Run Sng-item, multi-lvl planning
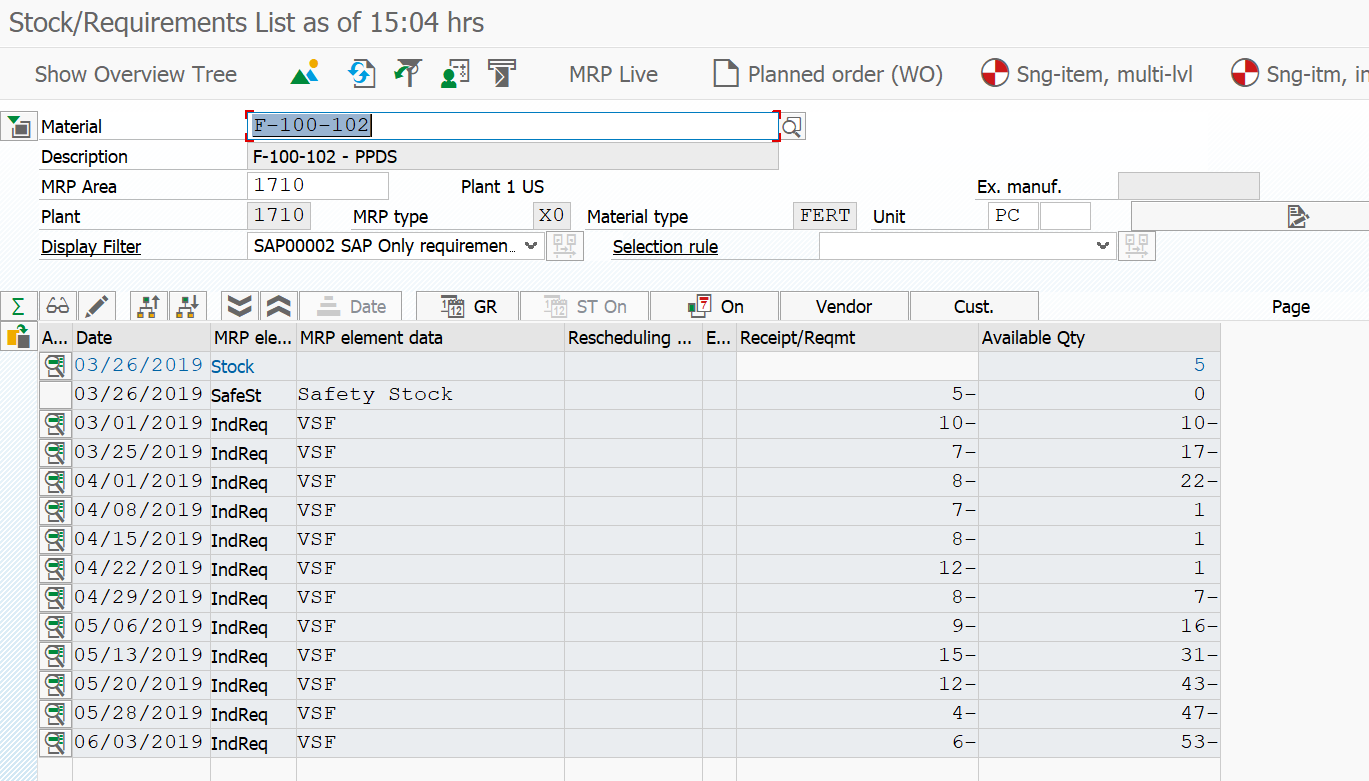Image resolution: width=1369 pixels, height=781 pixels. click(x=1087, y=74)
